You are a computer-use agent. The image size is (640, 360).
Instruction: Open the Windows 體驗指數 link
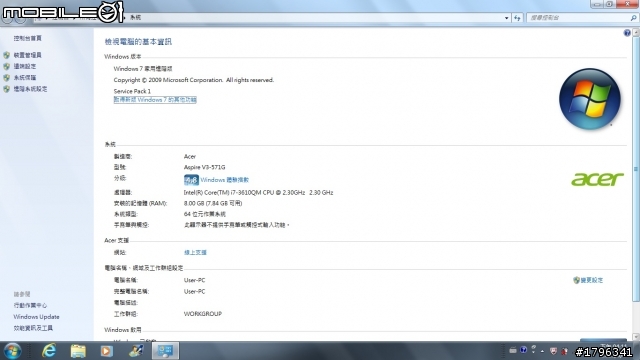point(224,180)
